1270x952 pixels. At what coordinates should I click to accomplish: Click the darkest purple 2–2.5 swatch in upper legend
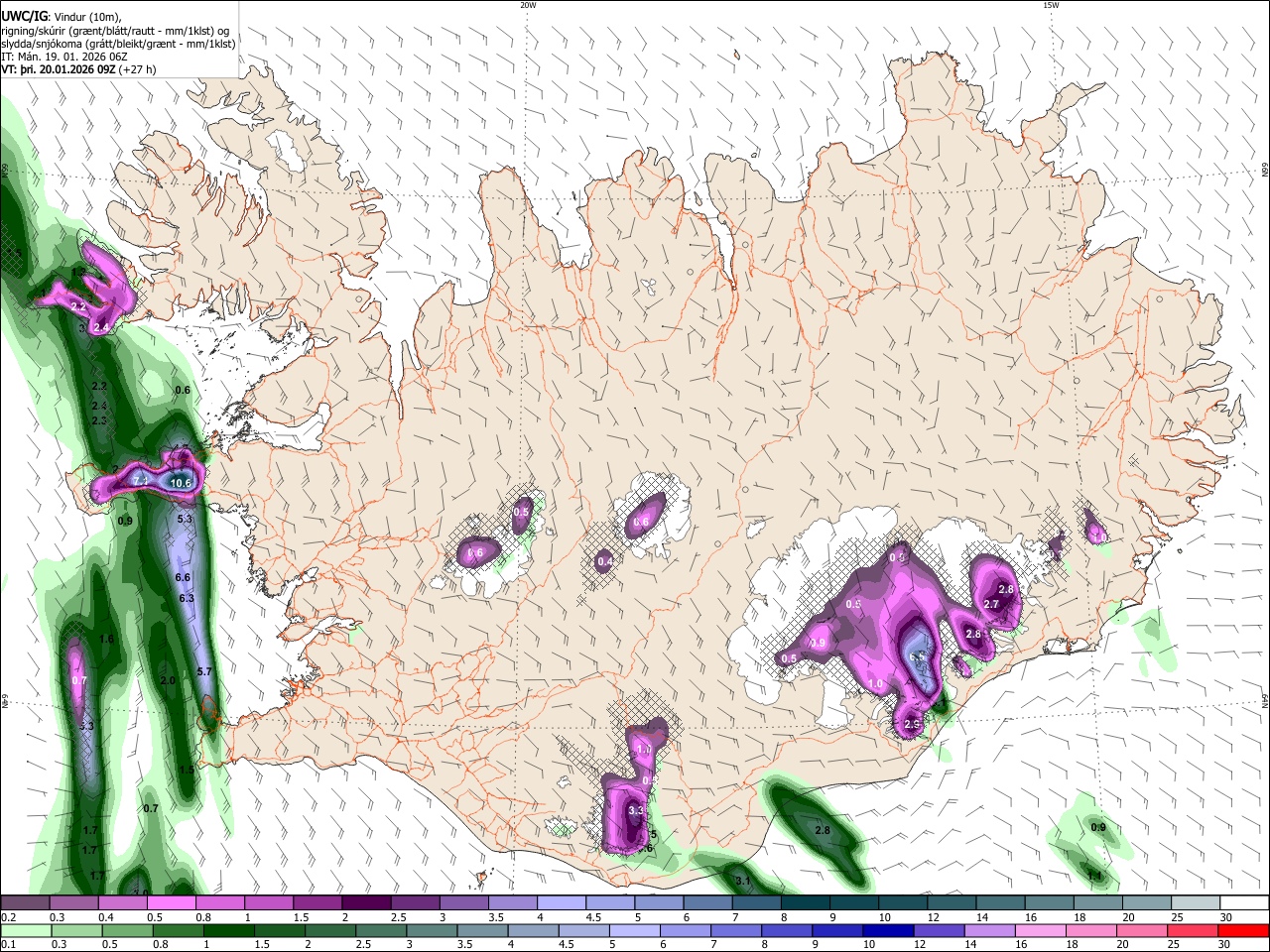pyautogui.click(x=366, y=903)
